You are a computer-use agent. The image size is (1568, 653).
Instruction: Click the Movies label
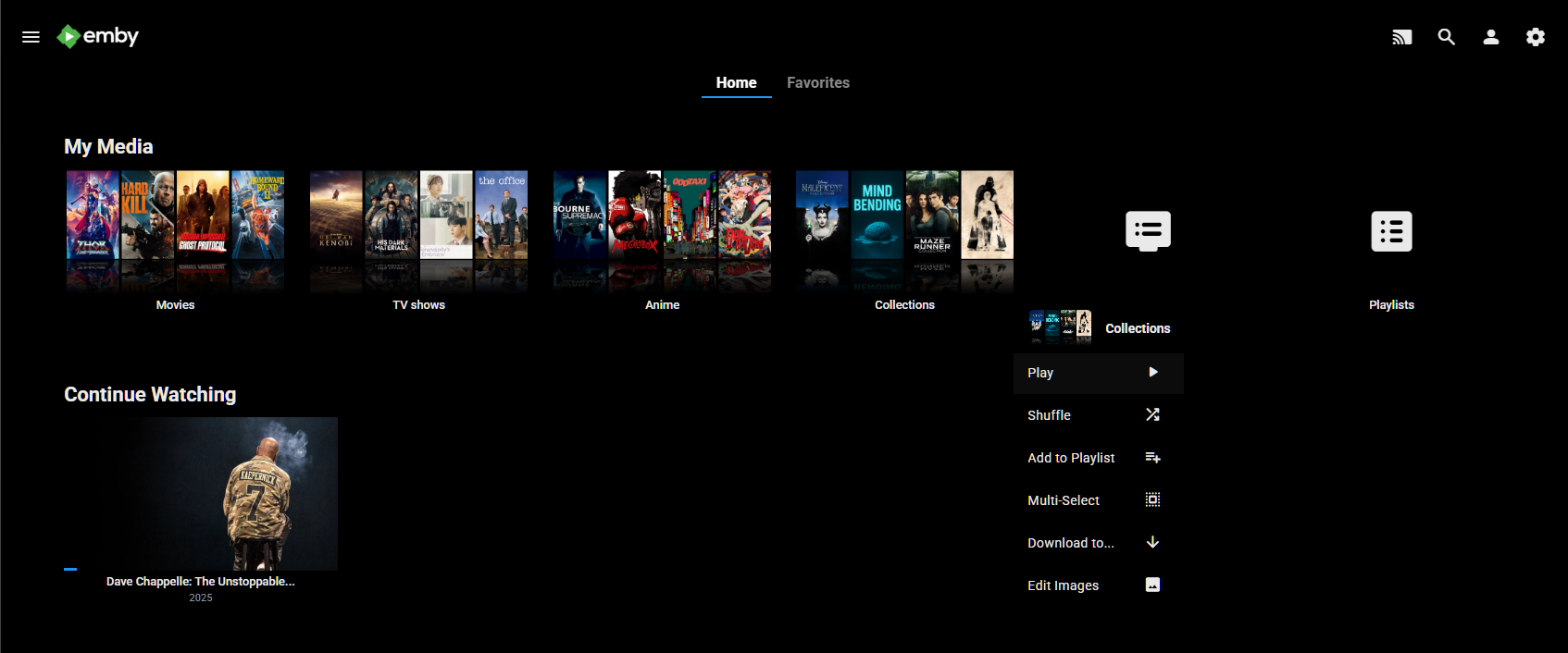[x=175, y=305]
